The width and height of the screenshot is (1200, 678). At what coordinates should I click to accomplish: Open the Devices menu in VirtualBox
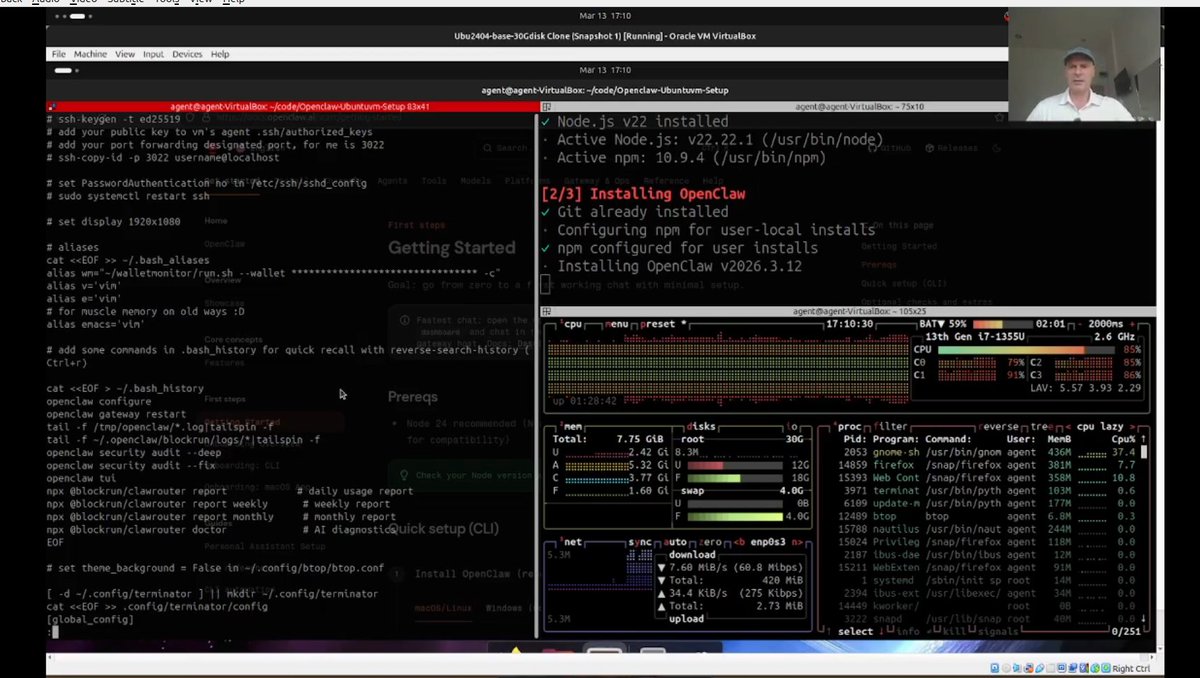[186, 54]
